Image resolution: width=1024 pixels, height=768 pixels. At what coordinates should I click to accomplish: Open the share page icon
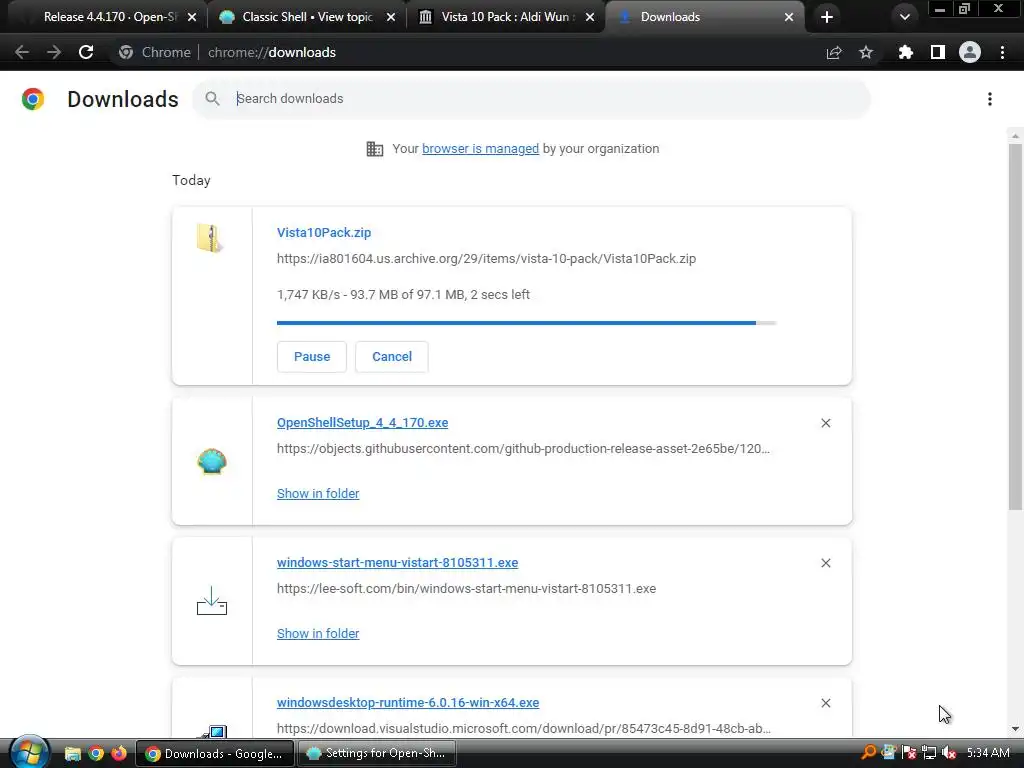pos(834,52)
